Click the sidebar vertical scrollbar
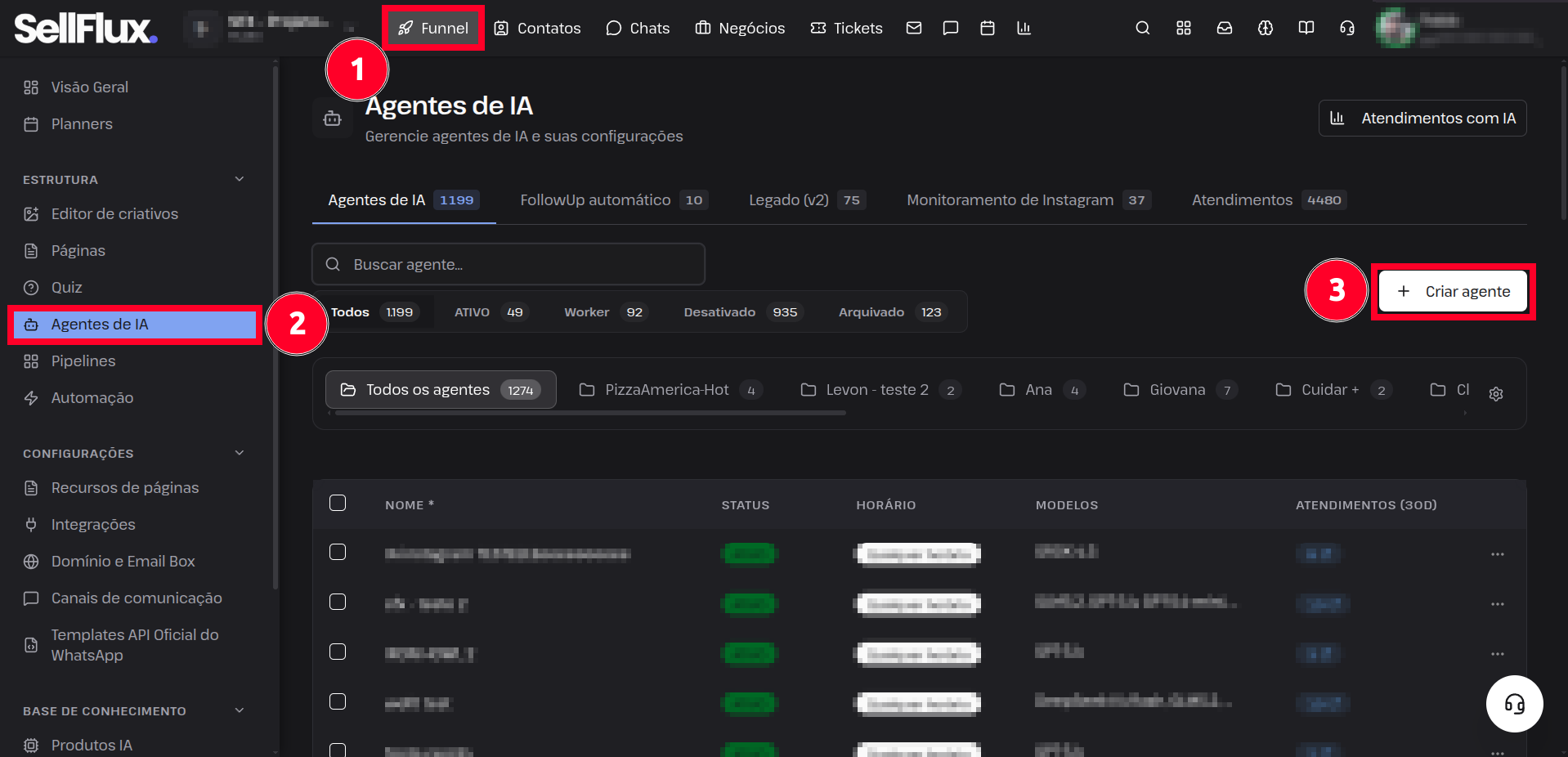The image size is (1568, 757). (x=276, y=327)
